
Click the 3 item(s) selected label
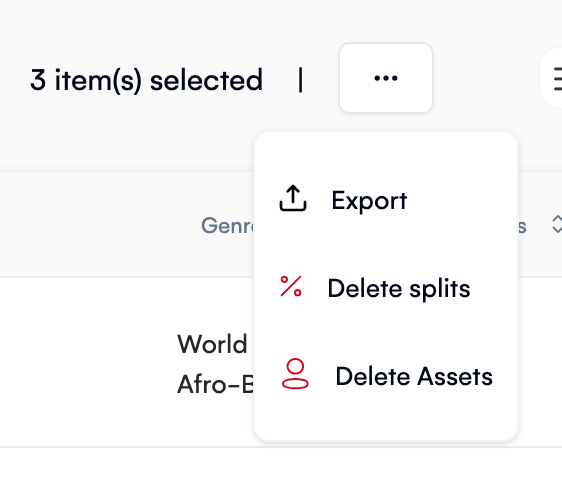click(x=146, y=80)
